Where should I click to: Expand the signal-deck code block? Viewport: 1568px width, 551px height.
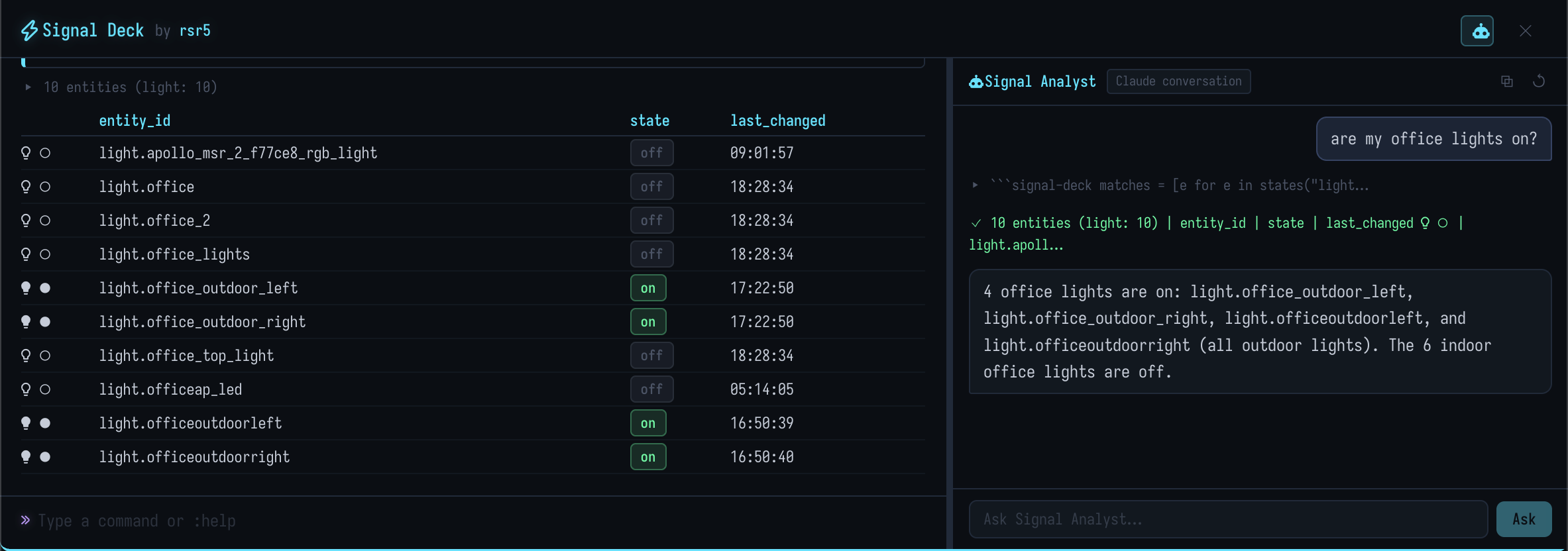(975, 185)
